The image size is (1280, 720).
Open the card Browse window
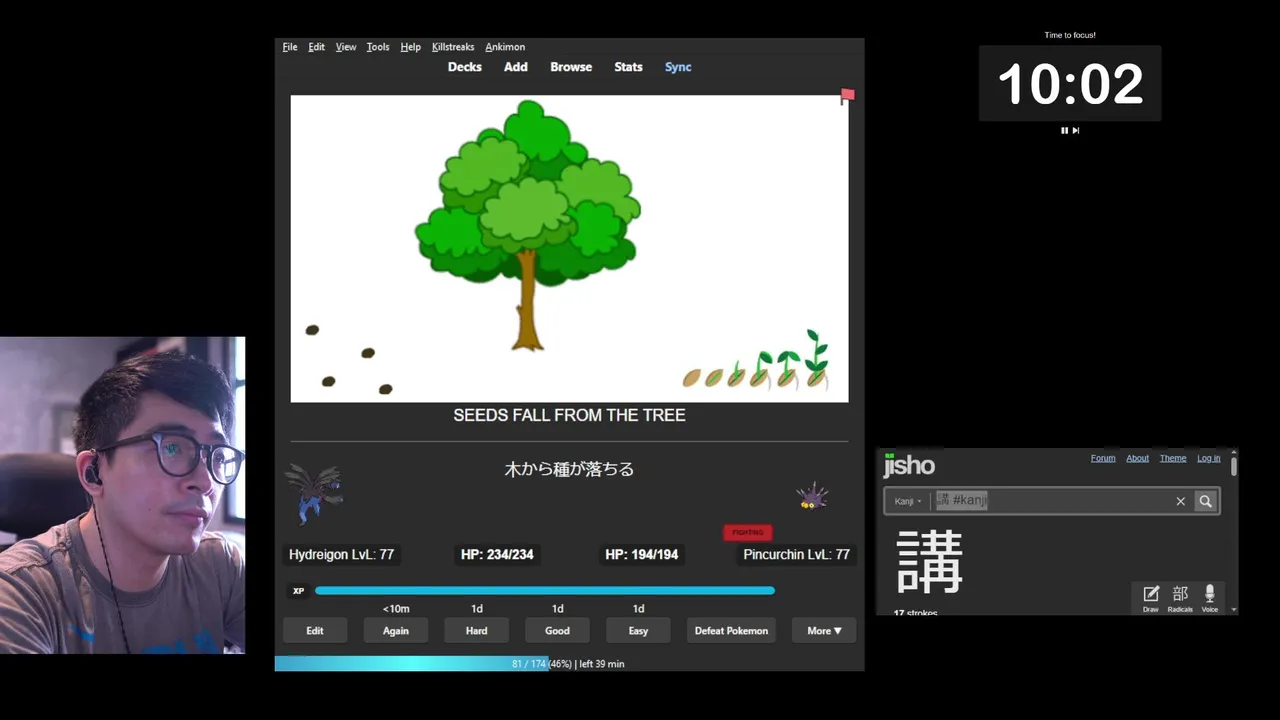[x=571, y=67]
